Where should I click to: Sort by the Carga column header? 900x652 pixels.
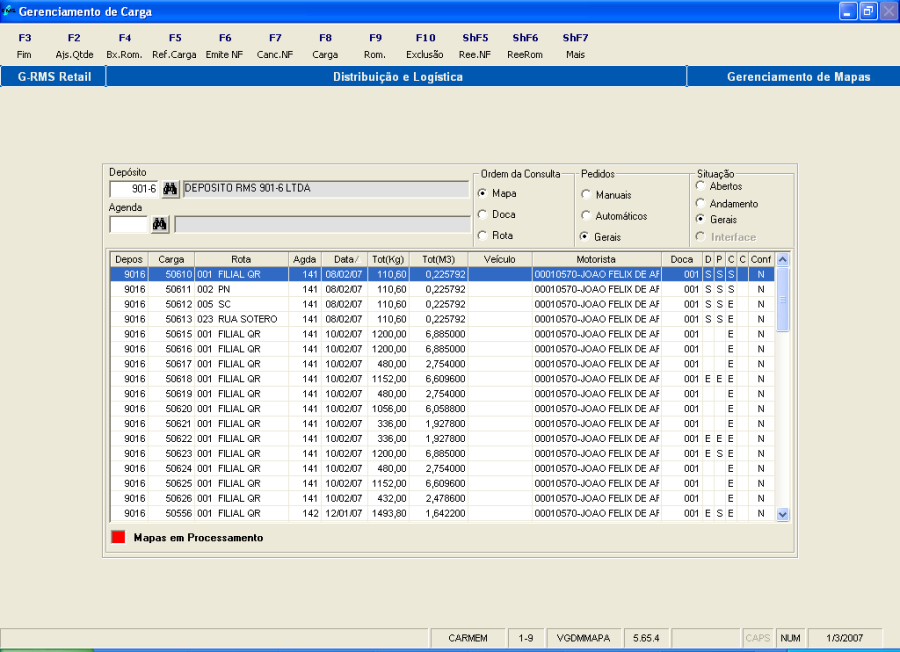pos(171,259)
